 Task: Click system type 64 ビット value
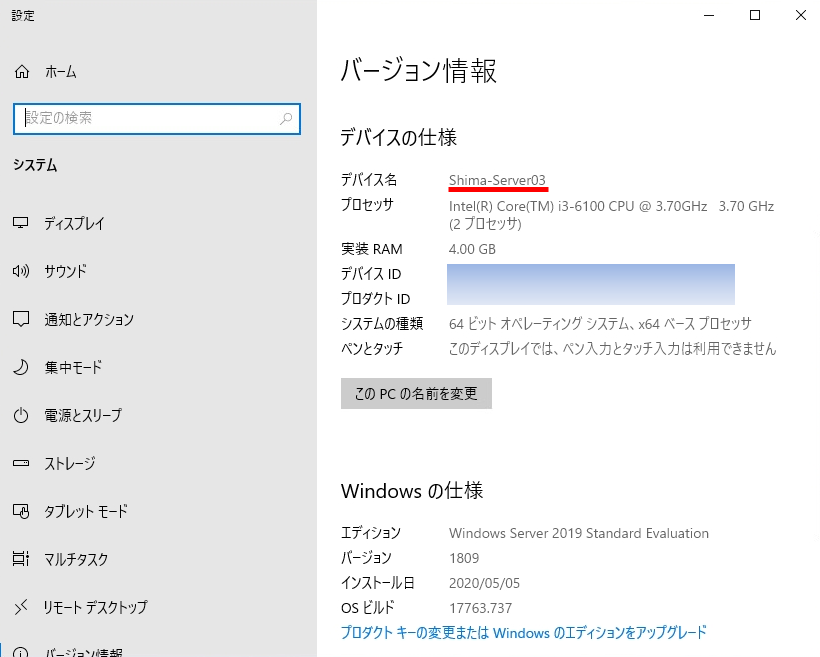point(600,324)
